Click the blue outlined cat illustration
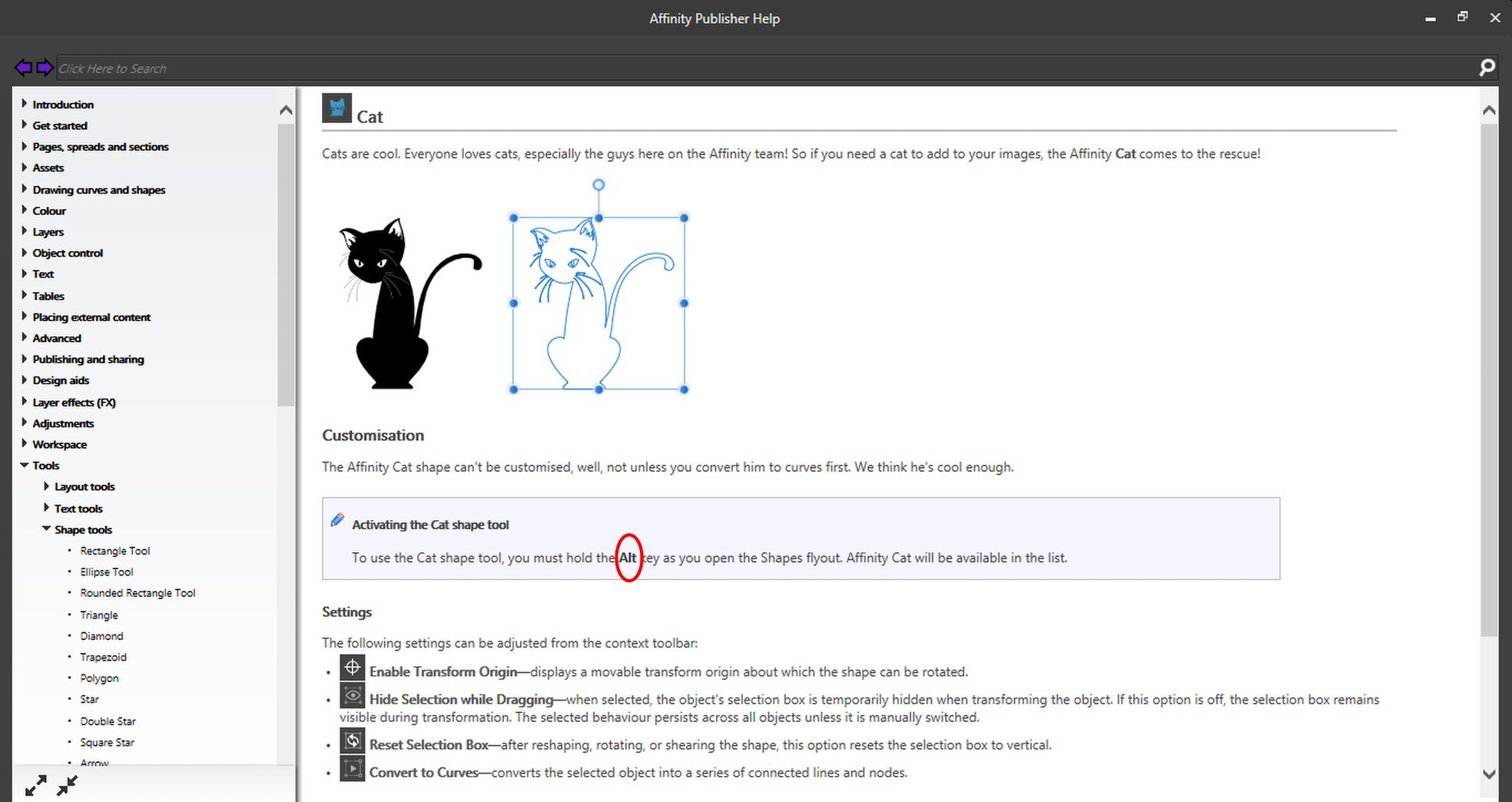Screen dimensions: 1512x802 pyautogui.click(x=599, y=303)
